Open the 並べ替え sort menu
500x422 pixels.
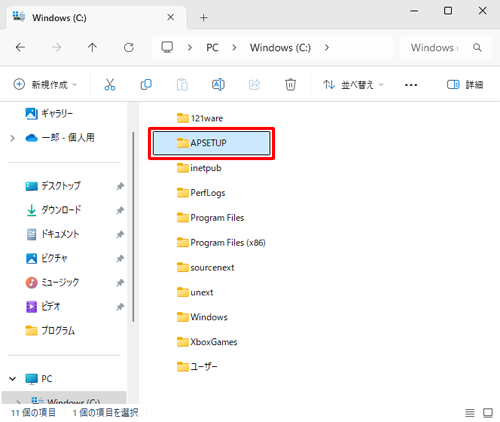click(x=353, y=85)
